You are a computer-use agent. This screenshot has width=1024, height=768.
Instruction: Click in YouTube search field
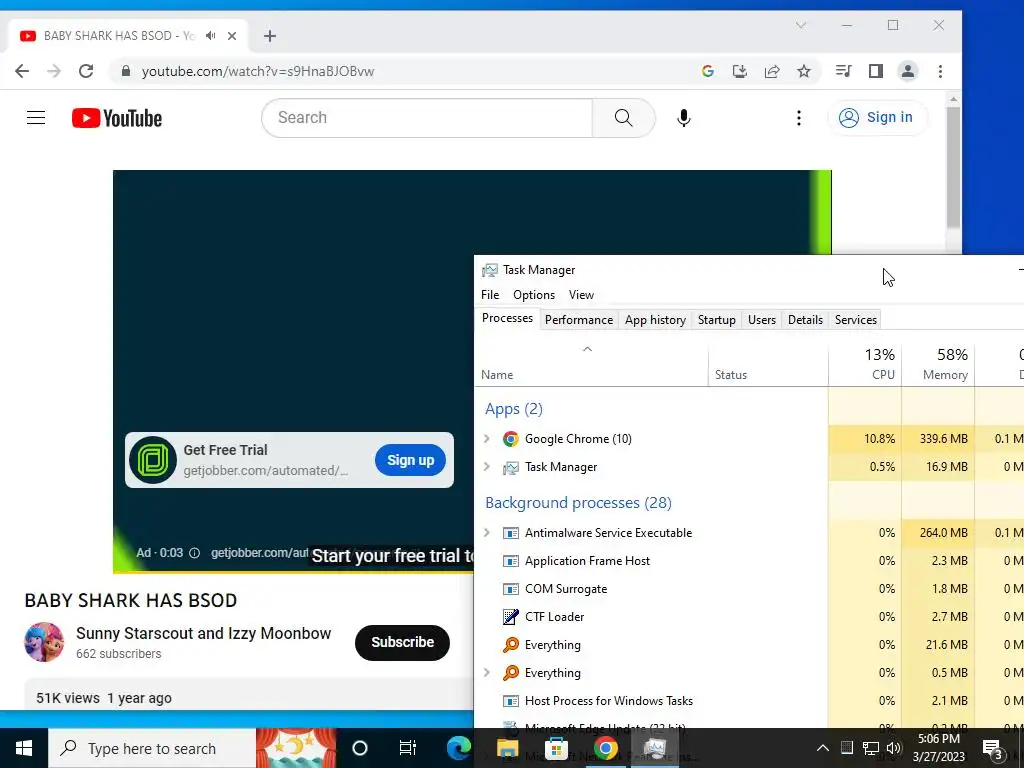[x=427, y=118]
